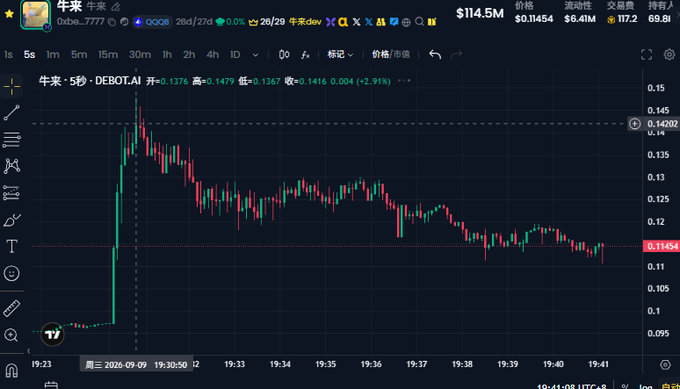Open price axis settings hexagon icon
The width and height of the screenshot is (680, 389).
665,365
